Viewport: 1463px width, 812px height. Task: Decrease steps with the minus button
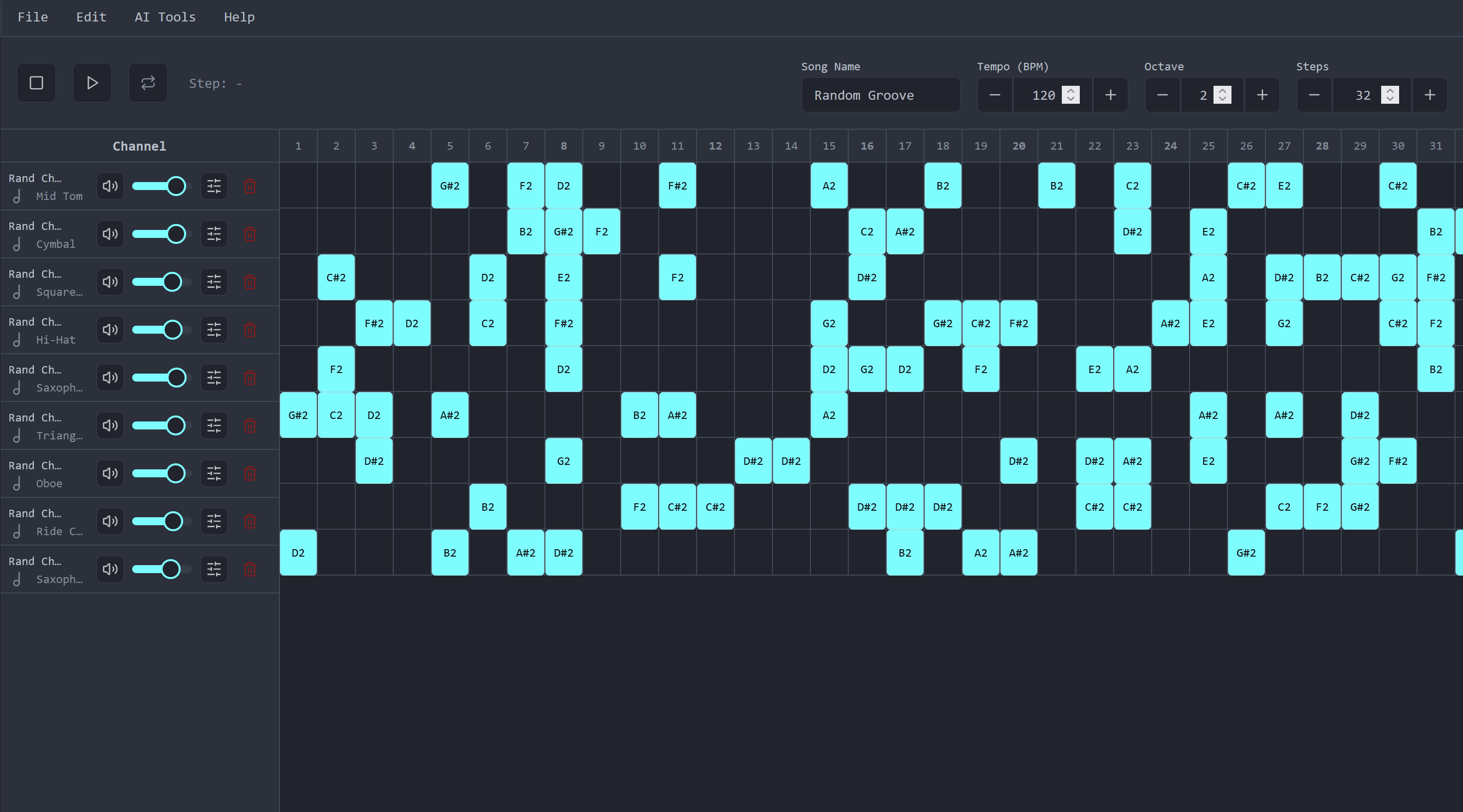1314,95
